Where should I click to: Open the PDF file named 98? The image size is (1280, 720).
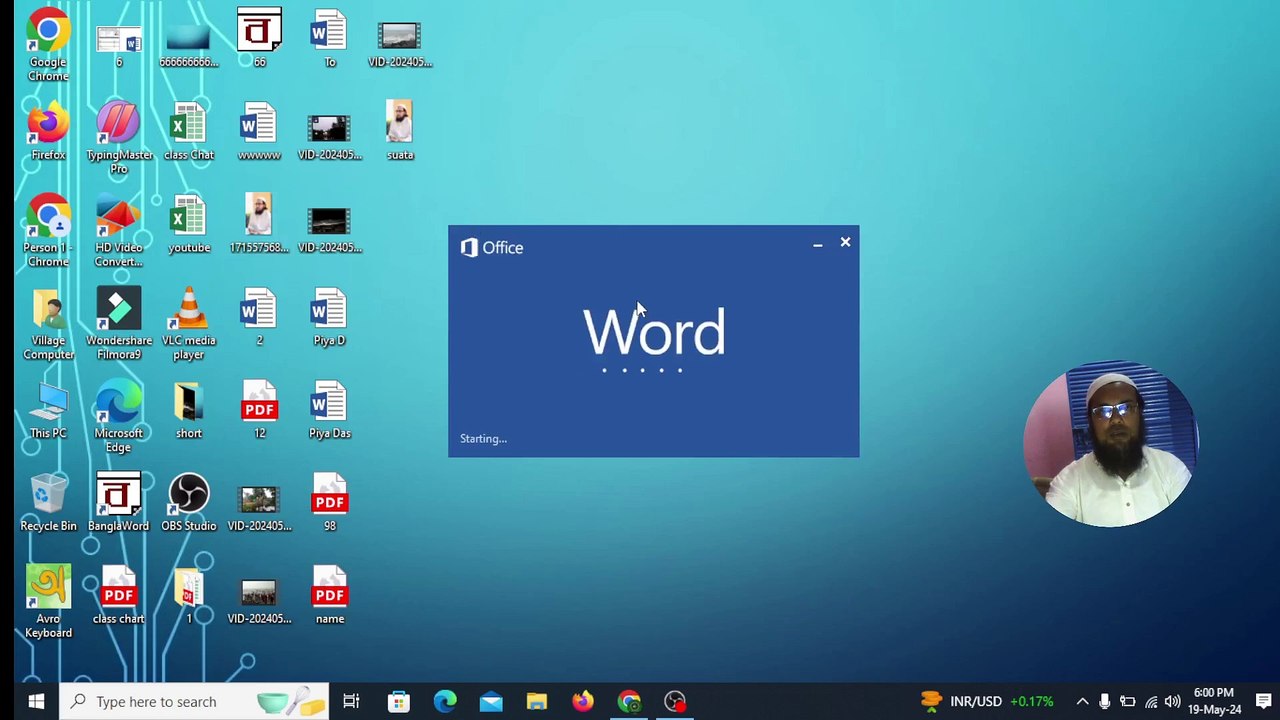point(329,503)
